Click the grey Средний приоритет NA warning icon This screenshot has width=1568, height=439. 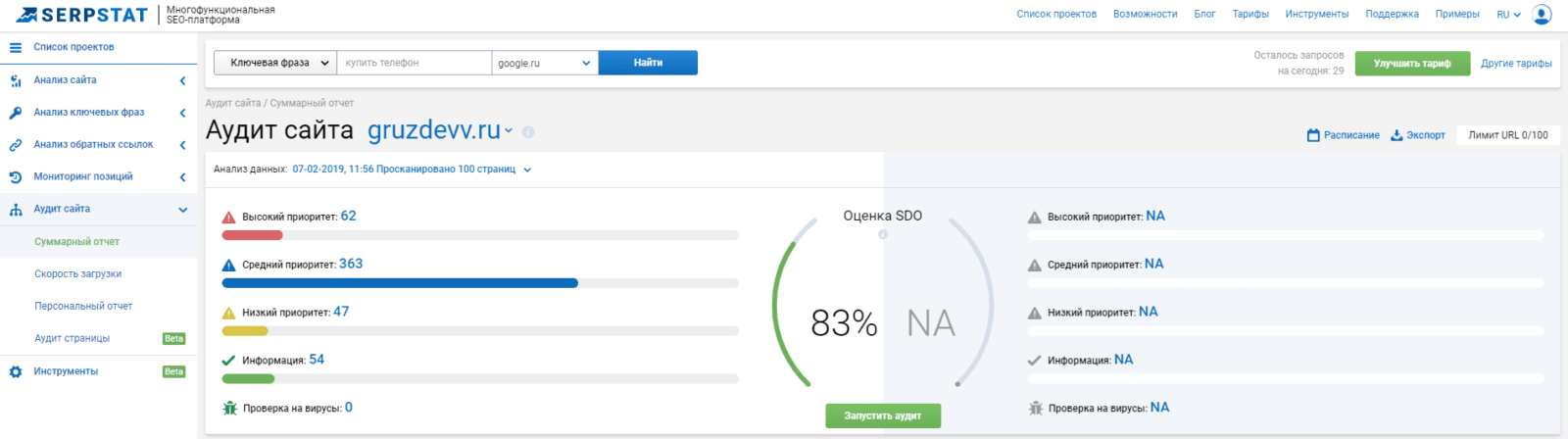(x=1034, y=266)
